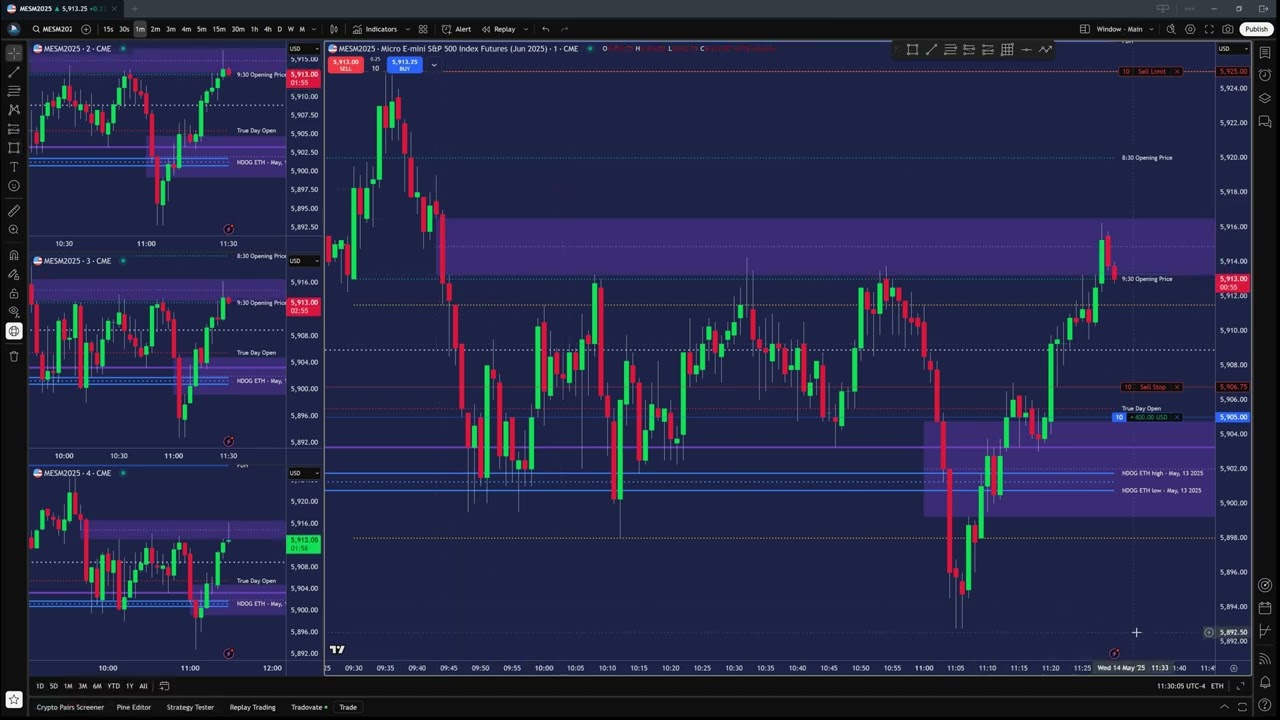Click the remove objects trash icon
Screen dimensions: 1280x720
coord(14,356)
